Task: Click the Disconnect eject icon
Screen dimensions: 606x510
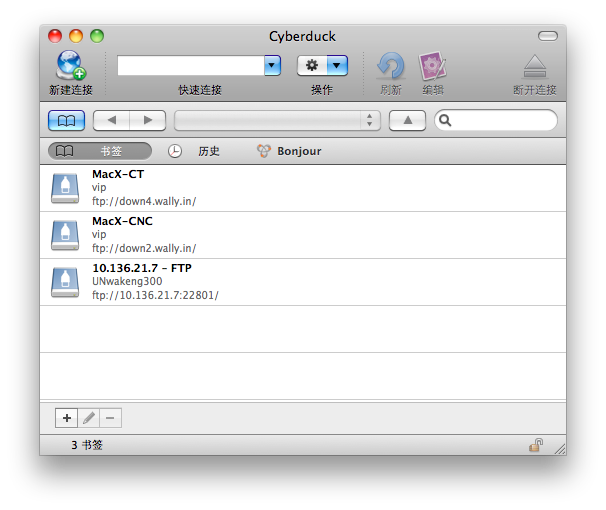Action: 535,66
